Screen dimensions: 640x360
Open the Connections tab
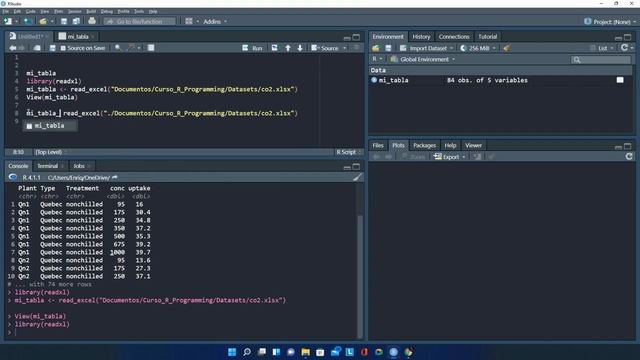click(454, 37)
